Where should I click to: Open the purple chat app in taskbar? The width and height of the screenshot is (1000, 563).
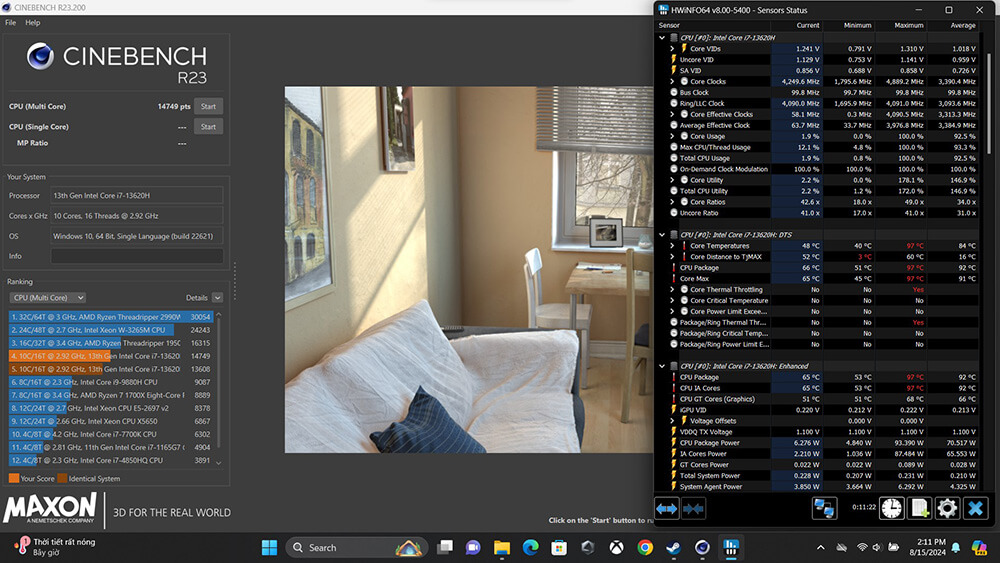(x=473, y=548)
